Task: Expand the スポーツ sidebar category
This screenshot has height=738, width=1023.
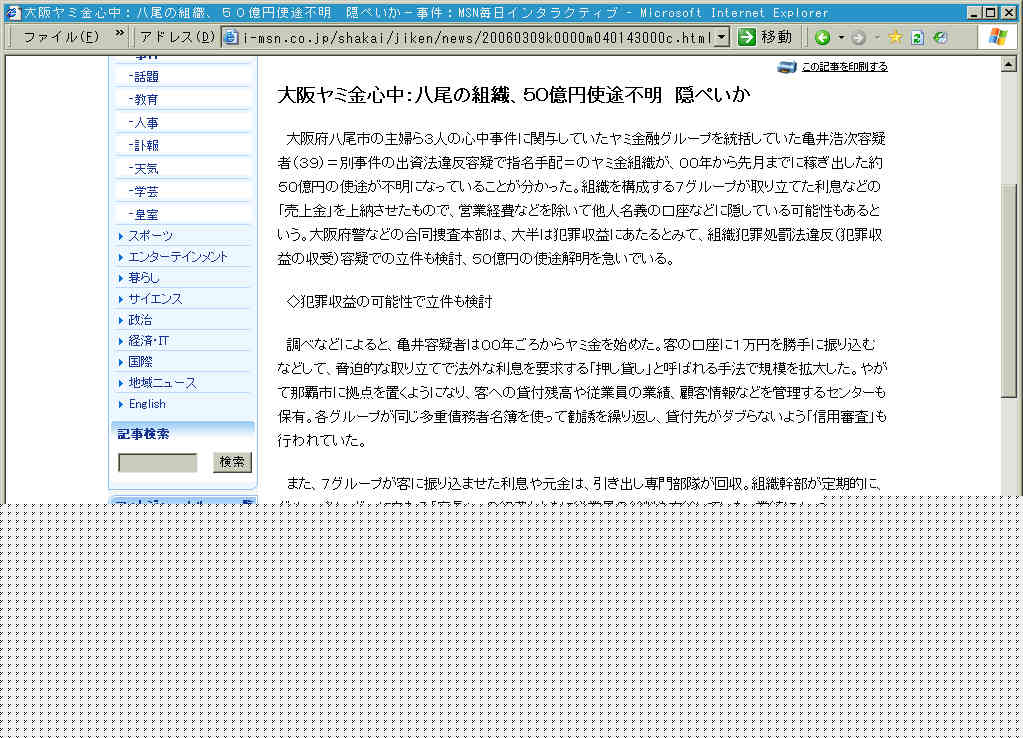Action: (x=150, y=236)
